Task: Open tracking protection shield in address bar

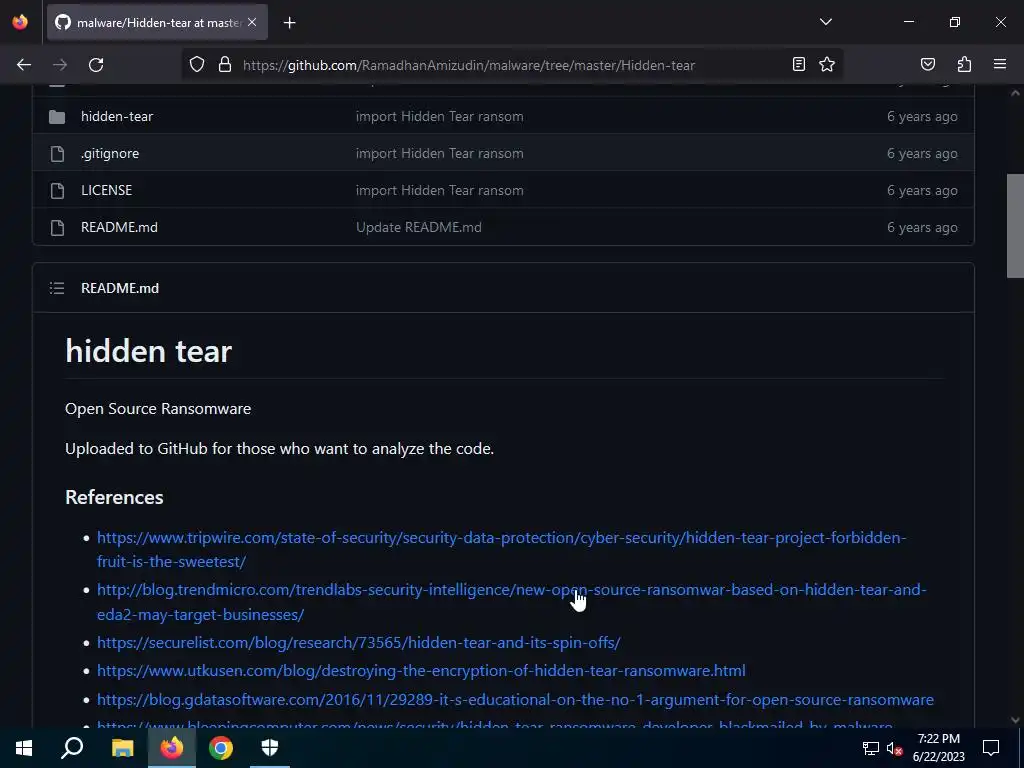Action: (x=197, y=65)
